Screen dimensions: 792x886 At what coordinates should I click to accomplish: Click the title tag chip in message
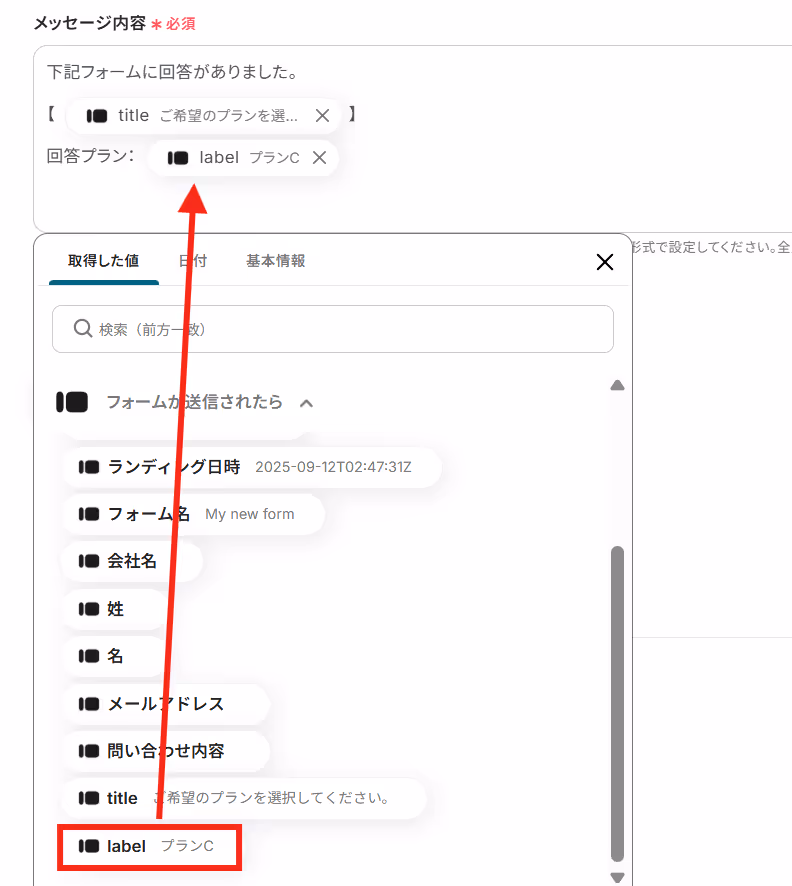tap(203, 116)
